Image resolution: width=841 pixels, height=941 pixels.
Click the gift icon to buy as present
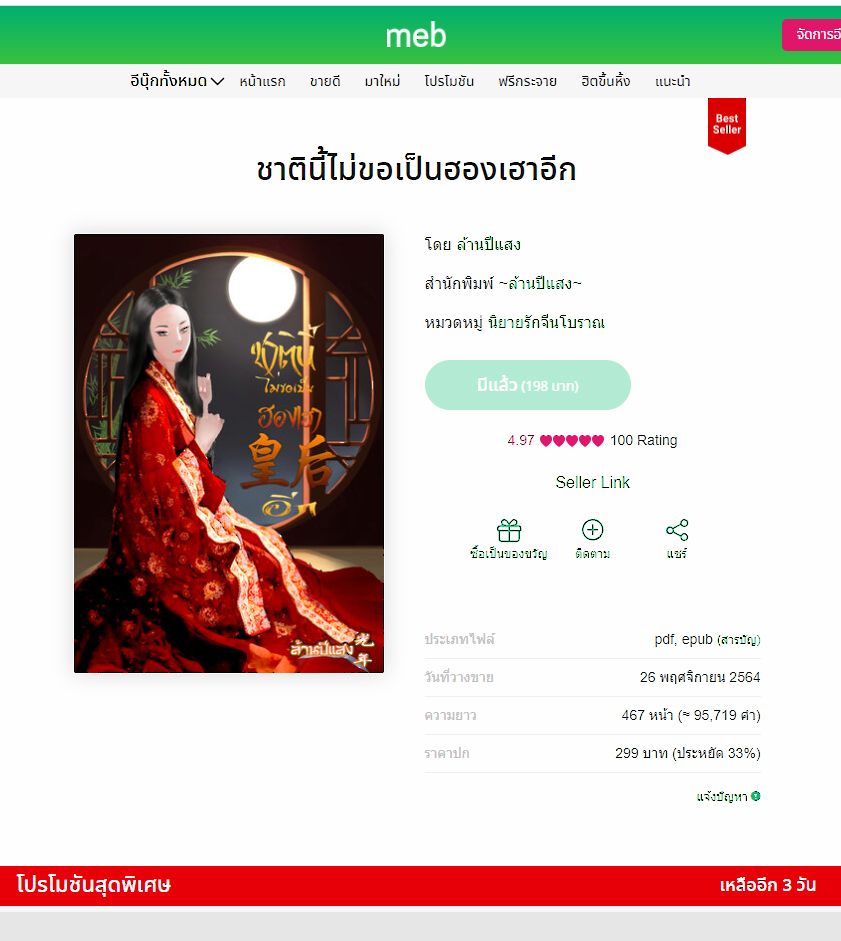pos(509,531)
